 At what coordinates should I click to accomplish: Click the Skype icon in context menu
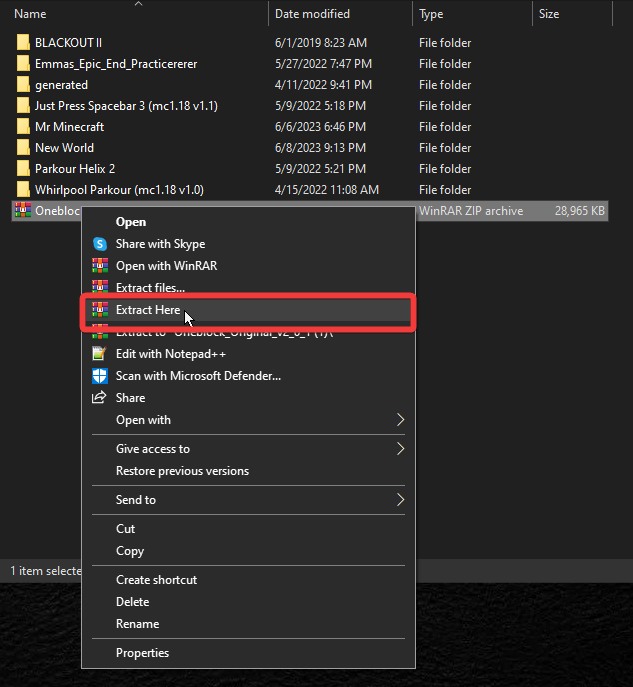point(100,244)
